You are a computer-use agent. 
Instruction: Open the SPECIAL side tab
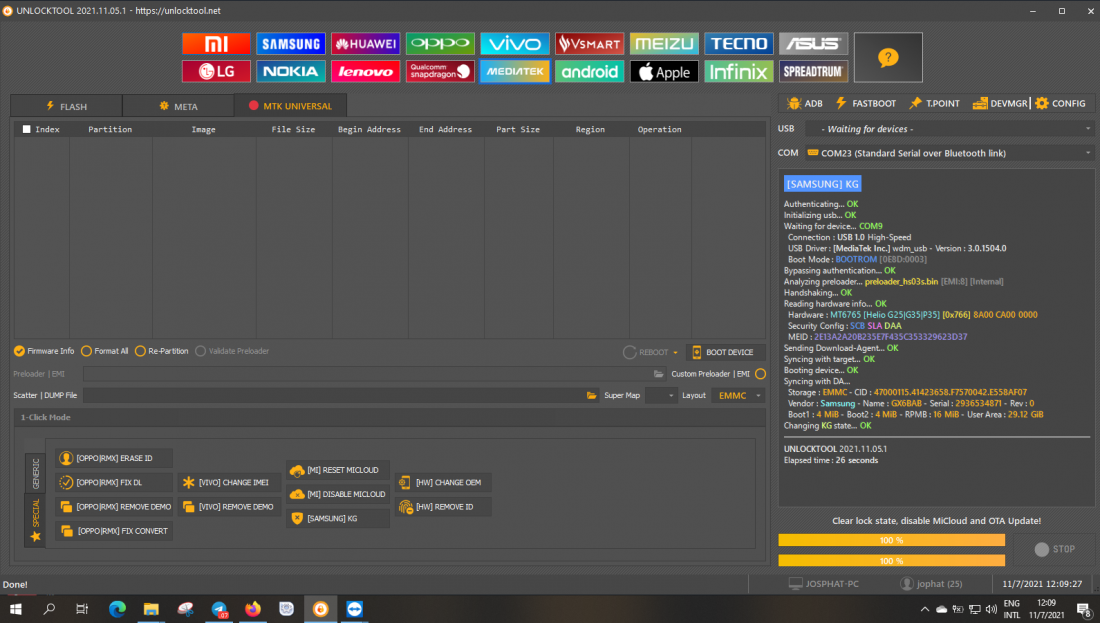click(35, 520)
